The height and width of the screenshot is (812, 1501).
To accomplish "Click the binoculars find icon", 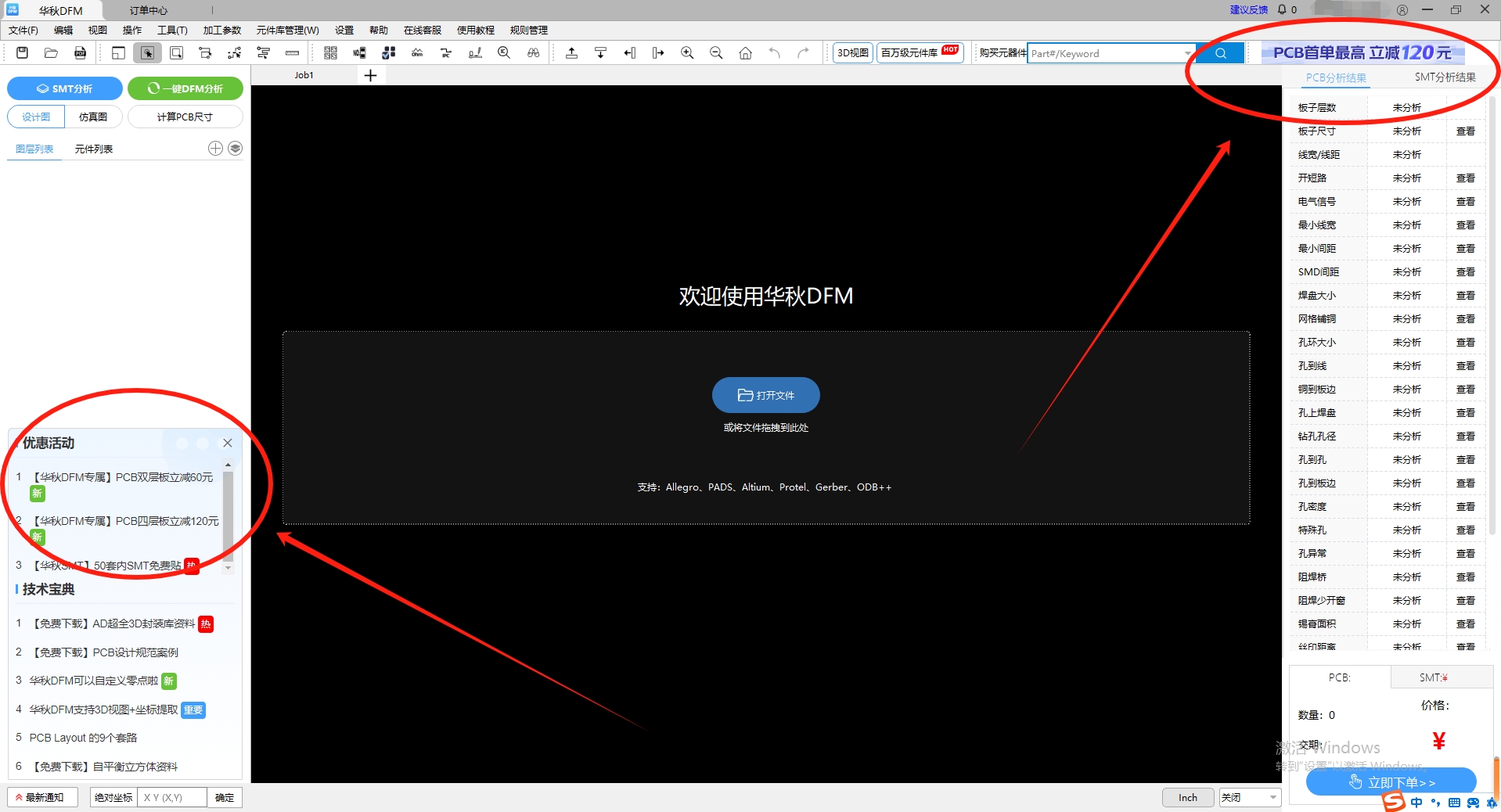I will pyautogui.click(x=533, y=52).
